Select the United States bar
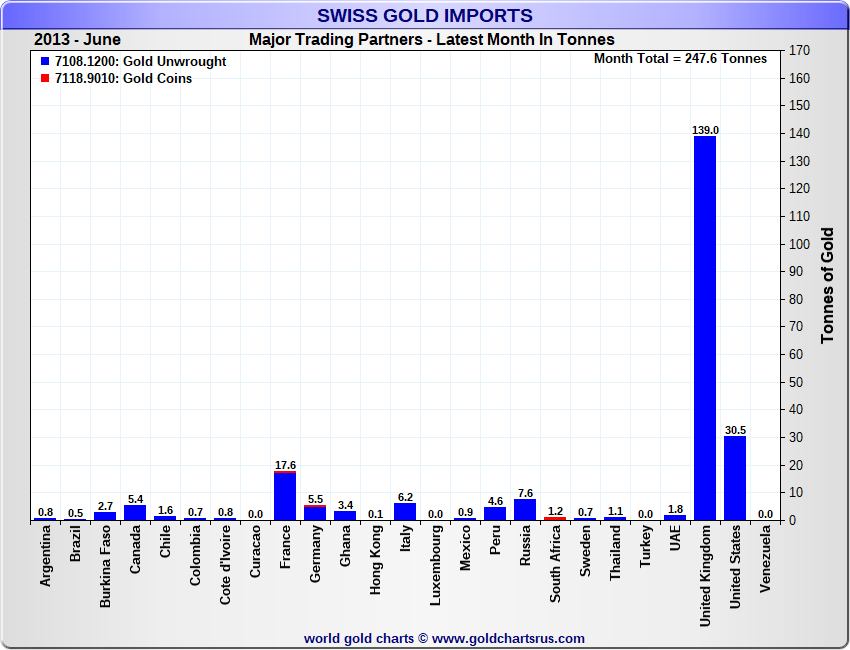This screenshot has width=850, height=650. pos(735,478)
